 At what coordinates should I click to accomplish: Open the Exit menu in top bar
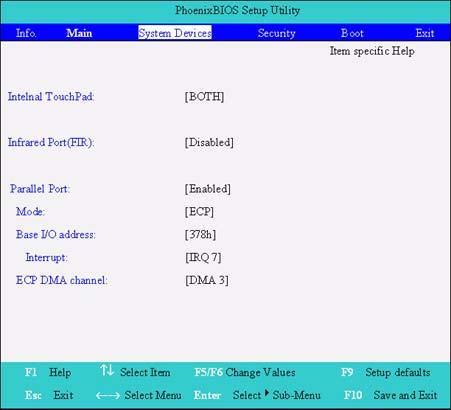tap(425, 33)
